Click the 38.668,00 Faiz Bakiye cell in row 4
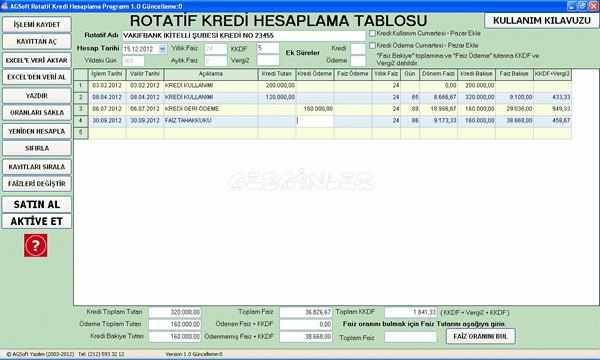 (514, 121)
